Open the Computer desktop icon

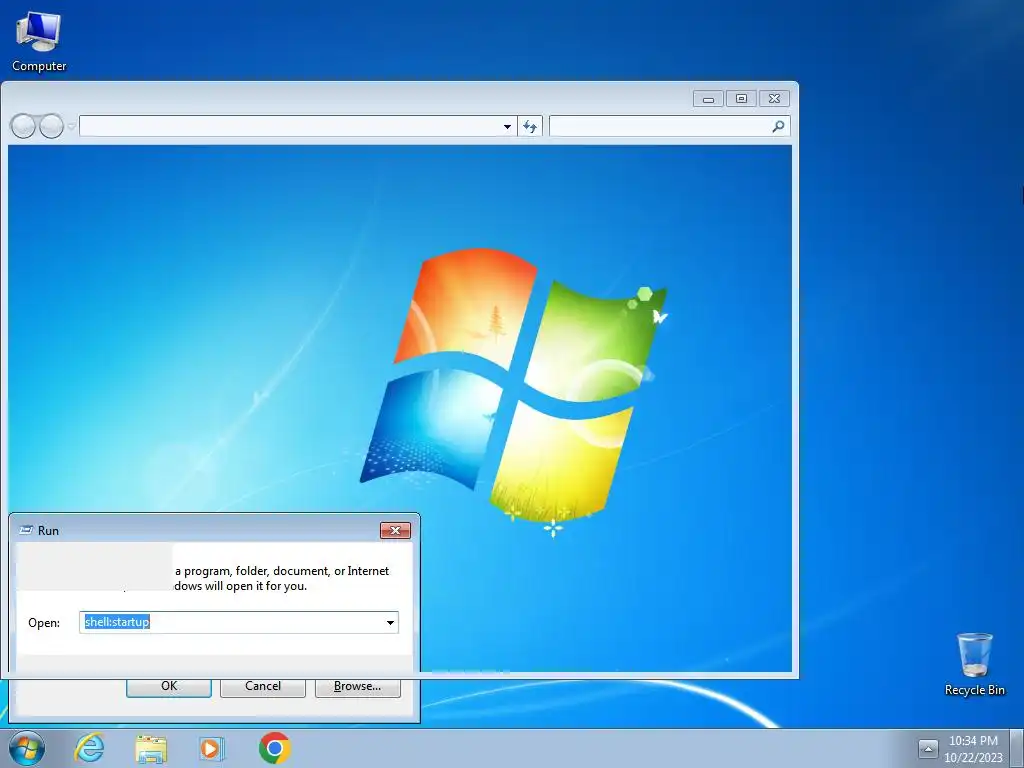[39, 42]
